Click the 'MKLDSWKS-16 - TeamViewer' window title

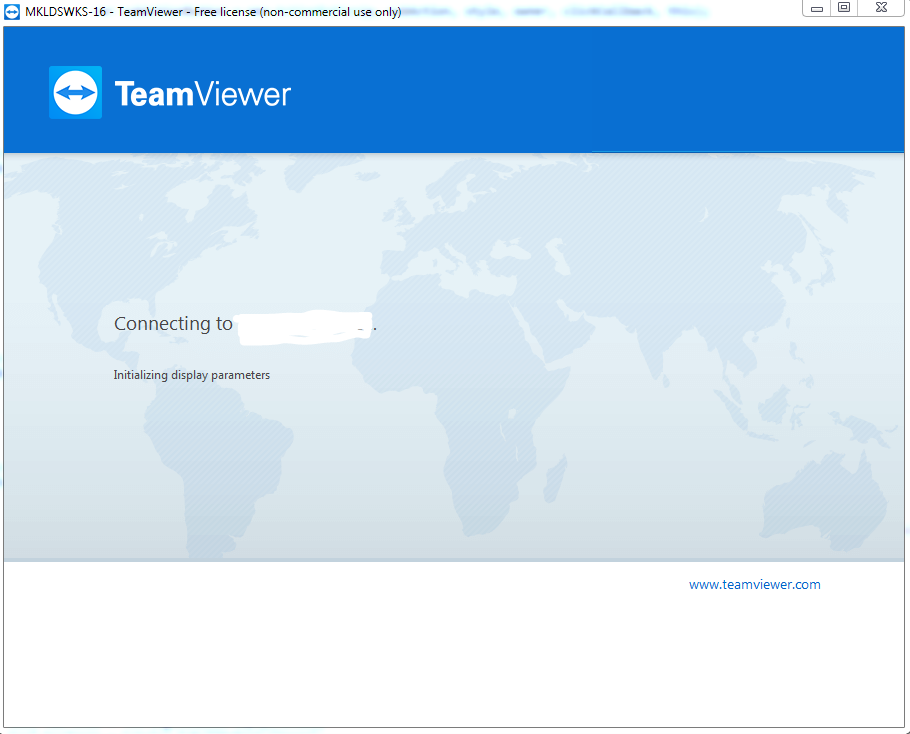pos(213,12)
